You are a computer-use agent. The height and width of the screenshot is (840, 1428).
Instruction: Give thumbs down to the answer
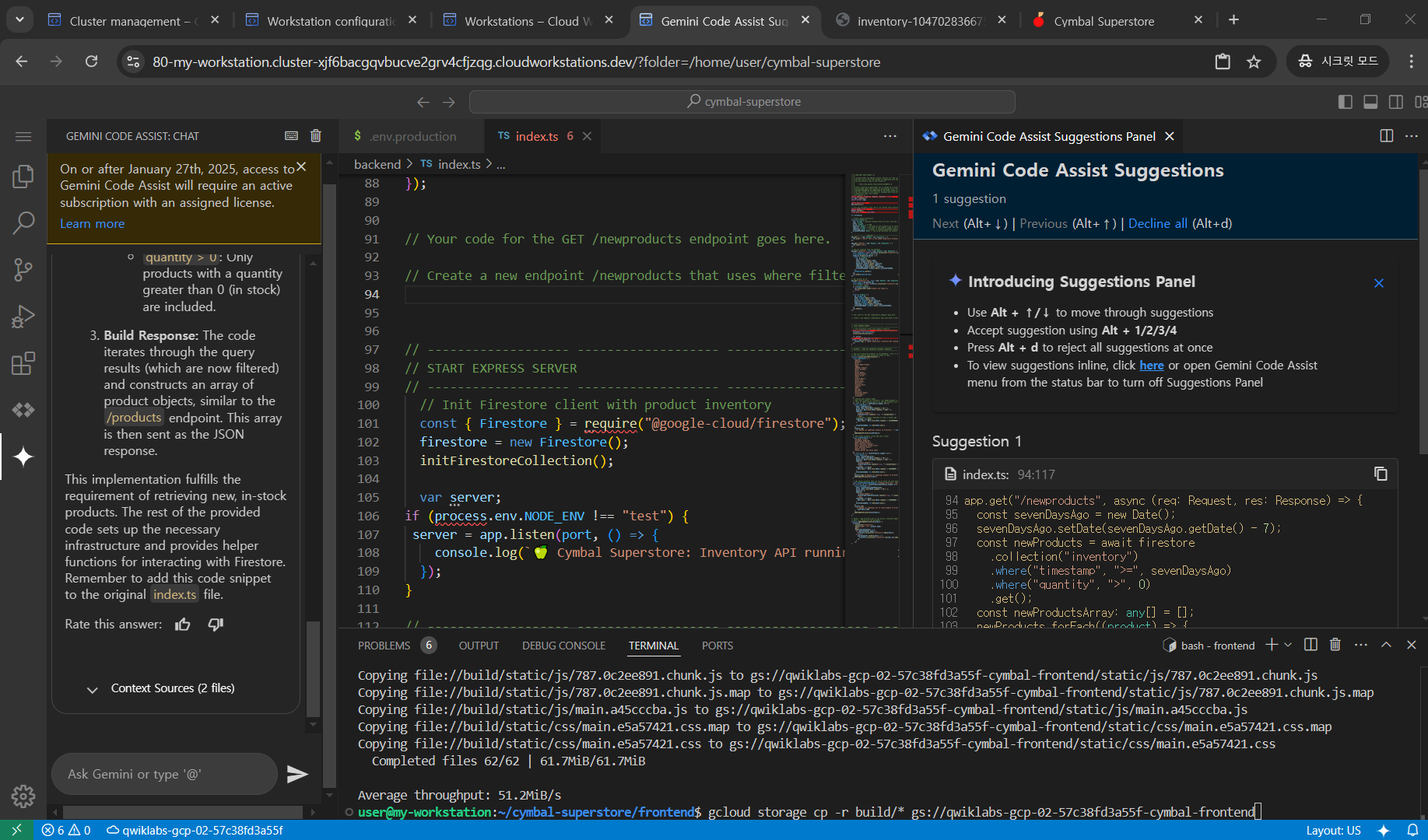point(216,625)
